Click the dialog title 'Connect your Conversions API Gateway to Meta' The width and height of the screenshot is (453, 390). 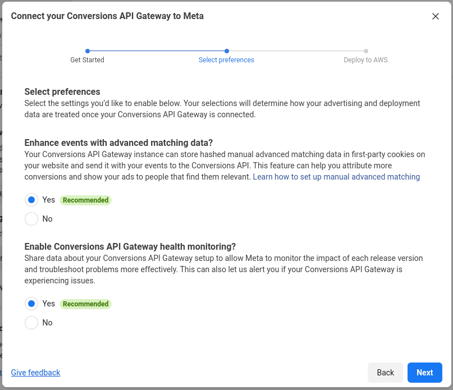(x=107, y=16)
